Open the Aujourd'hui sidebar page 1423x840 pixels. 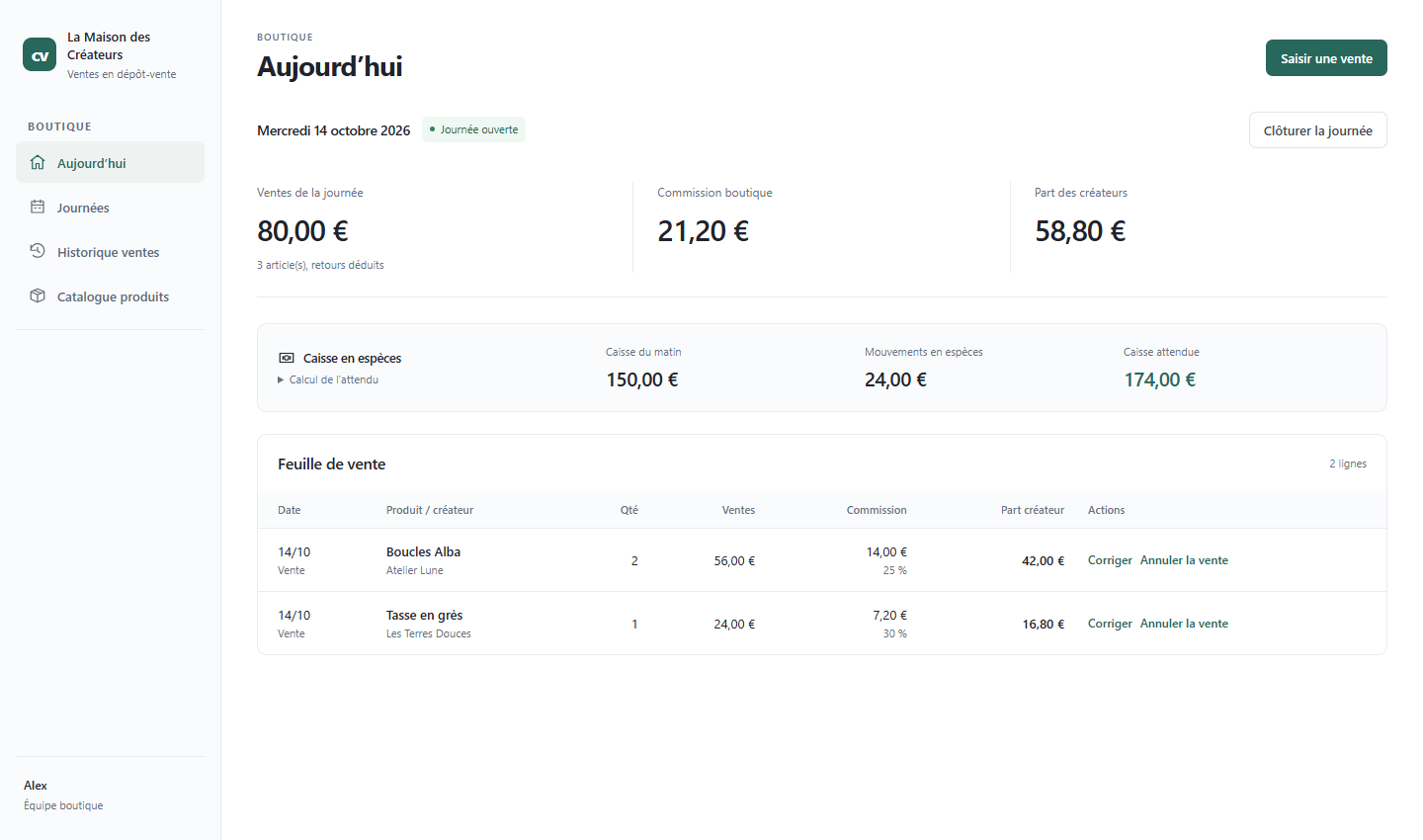click(x=110, y=162)
